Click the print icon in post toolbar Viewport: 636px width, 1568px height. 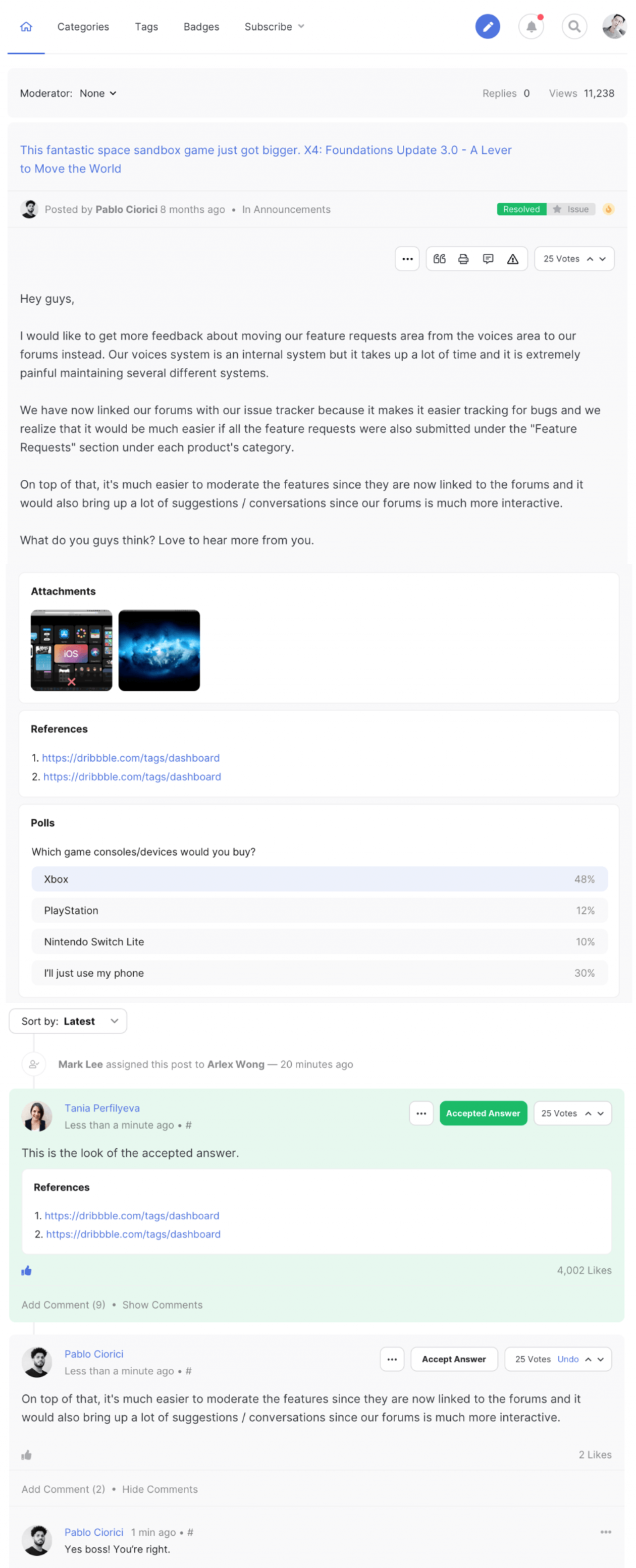coord(463,259)
